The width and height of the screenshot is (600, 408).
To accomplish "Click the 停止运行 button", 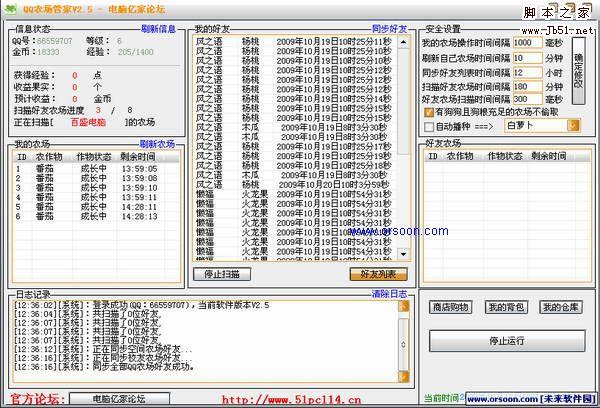I will pos(507,341).
